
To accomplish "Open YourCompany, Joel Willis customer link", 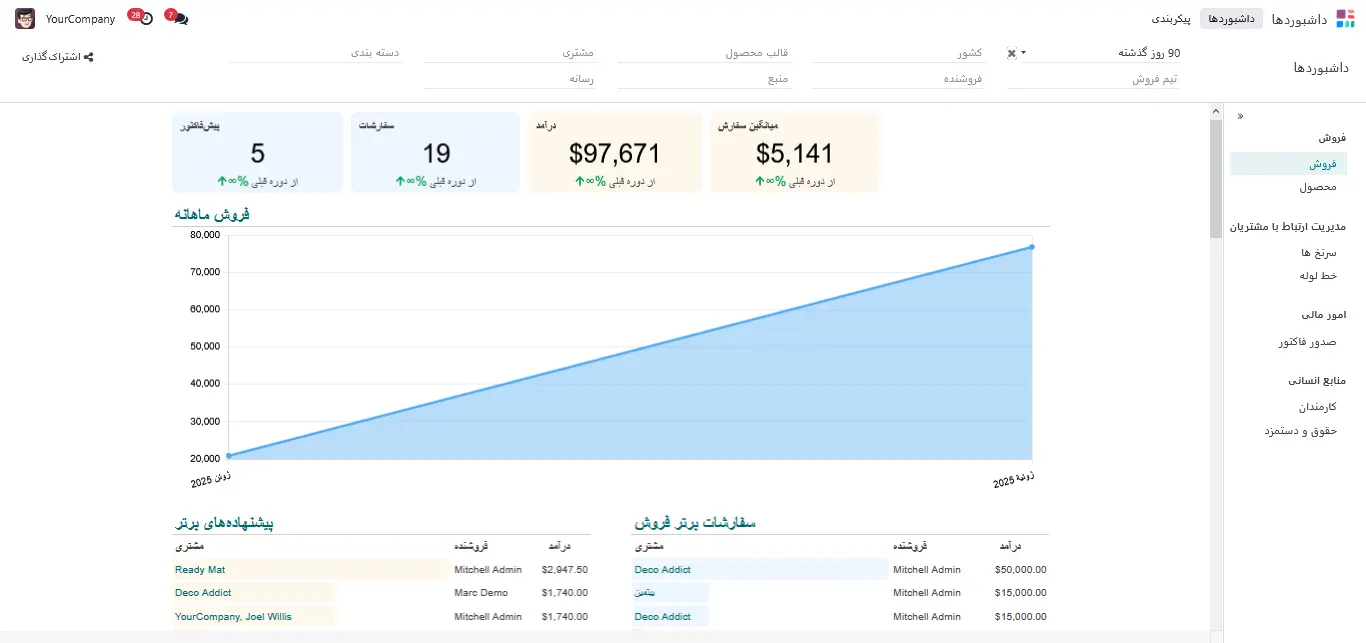I will click(x=233, y=617).
